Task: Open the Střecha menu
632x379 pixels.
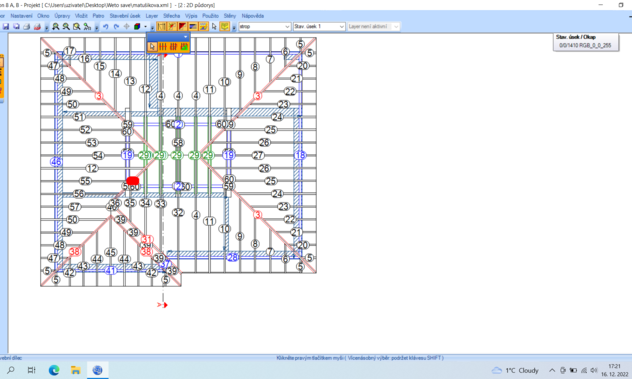Action: [171, 16]
